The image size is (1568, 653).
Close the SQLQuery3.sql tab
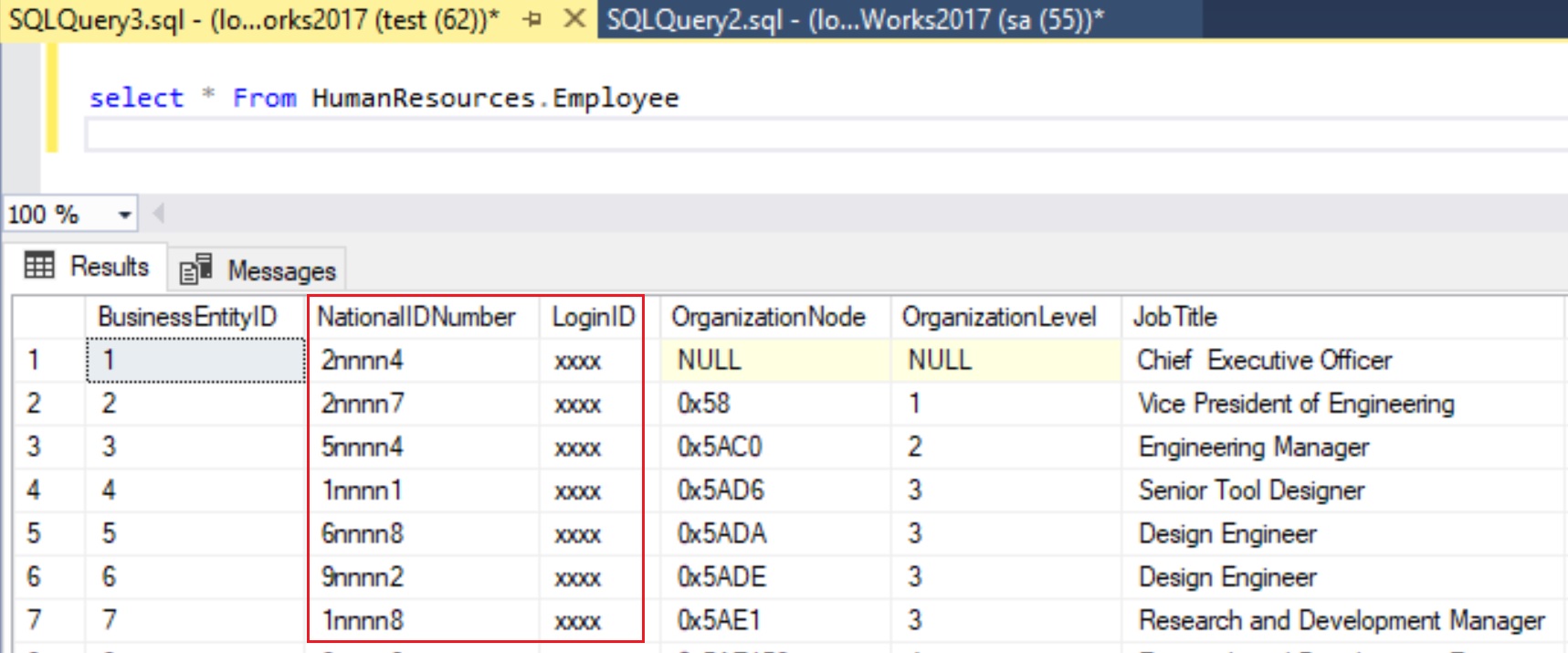click(x=574, y=19)
